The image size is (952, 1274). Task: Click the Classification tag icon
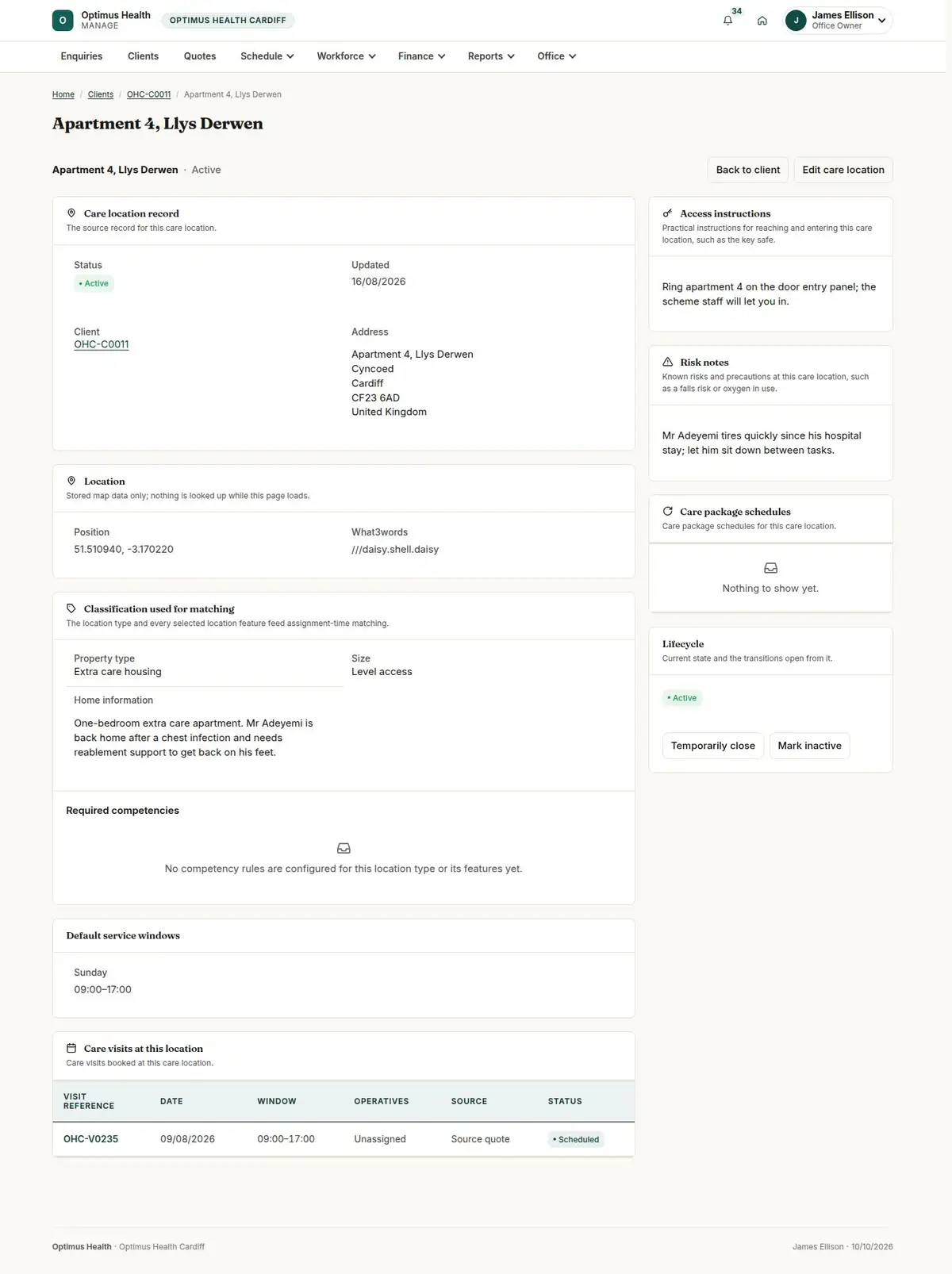(71, 608)
